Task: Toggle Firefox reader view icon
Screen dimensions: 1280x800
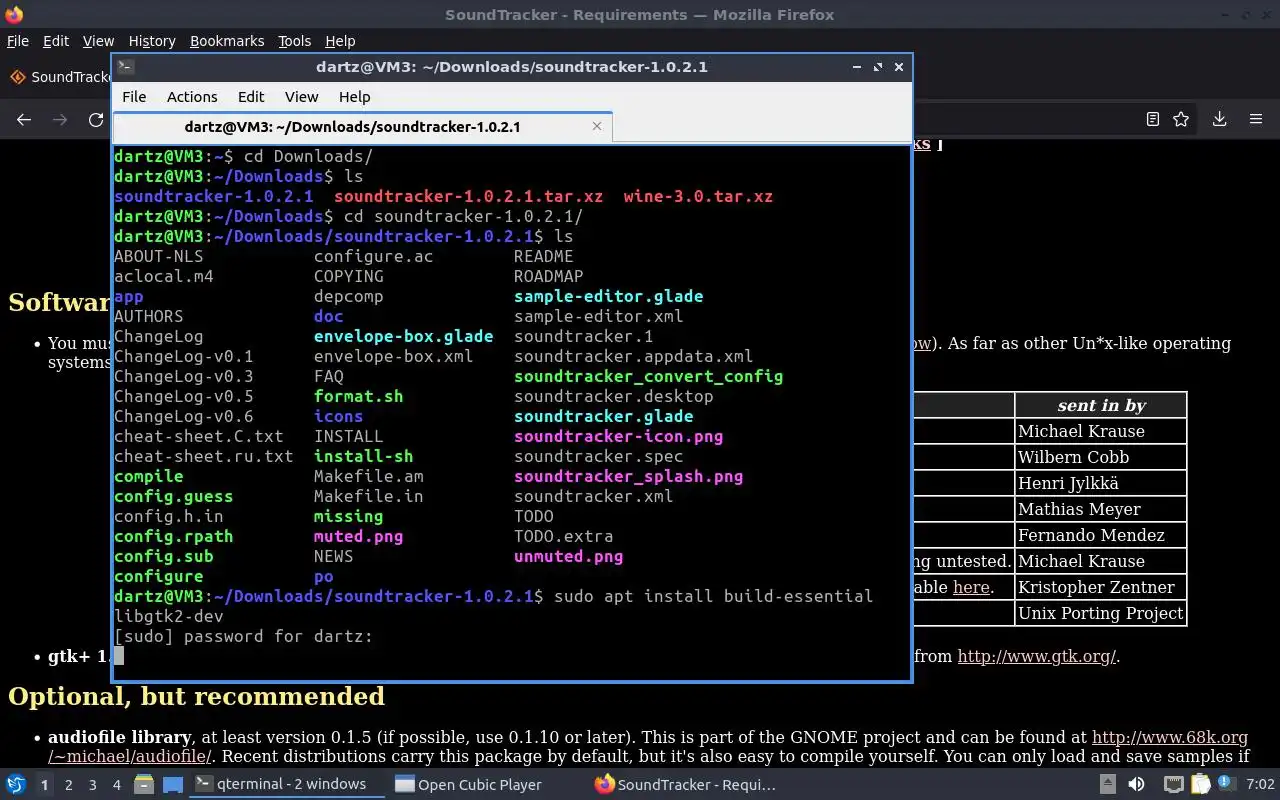Action: pos(1153,119)
